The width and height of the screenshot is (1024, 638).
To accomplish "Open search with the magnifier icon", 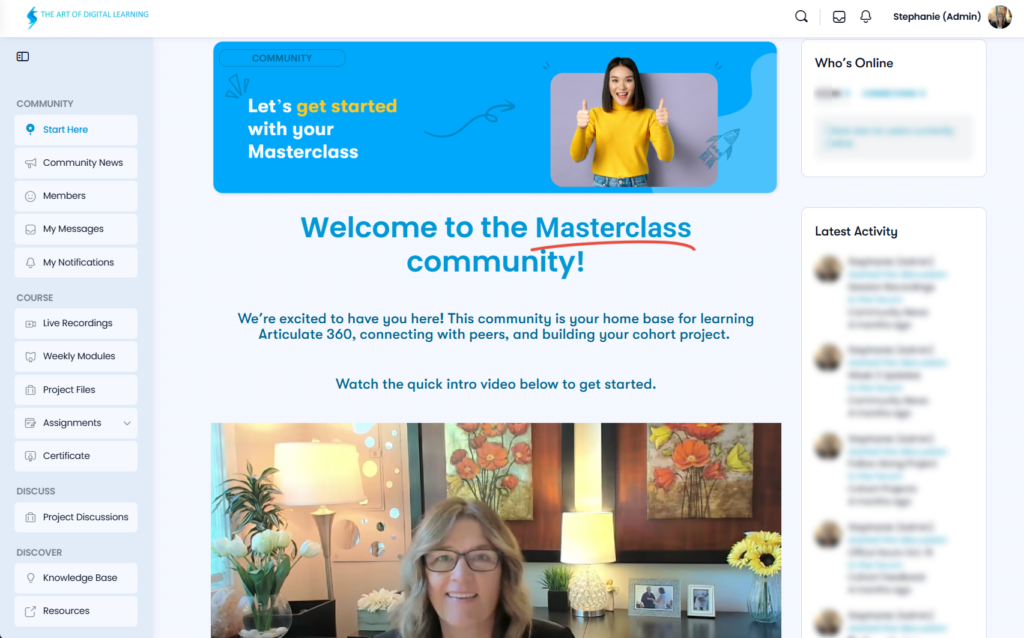I will [801, 17].
